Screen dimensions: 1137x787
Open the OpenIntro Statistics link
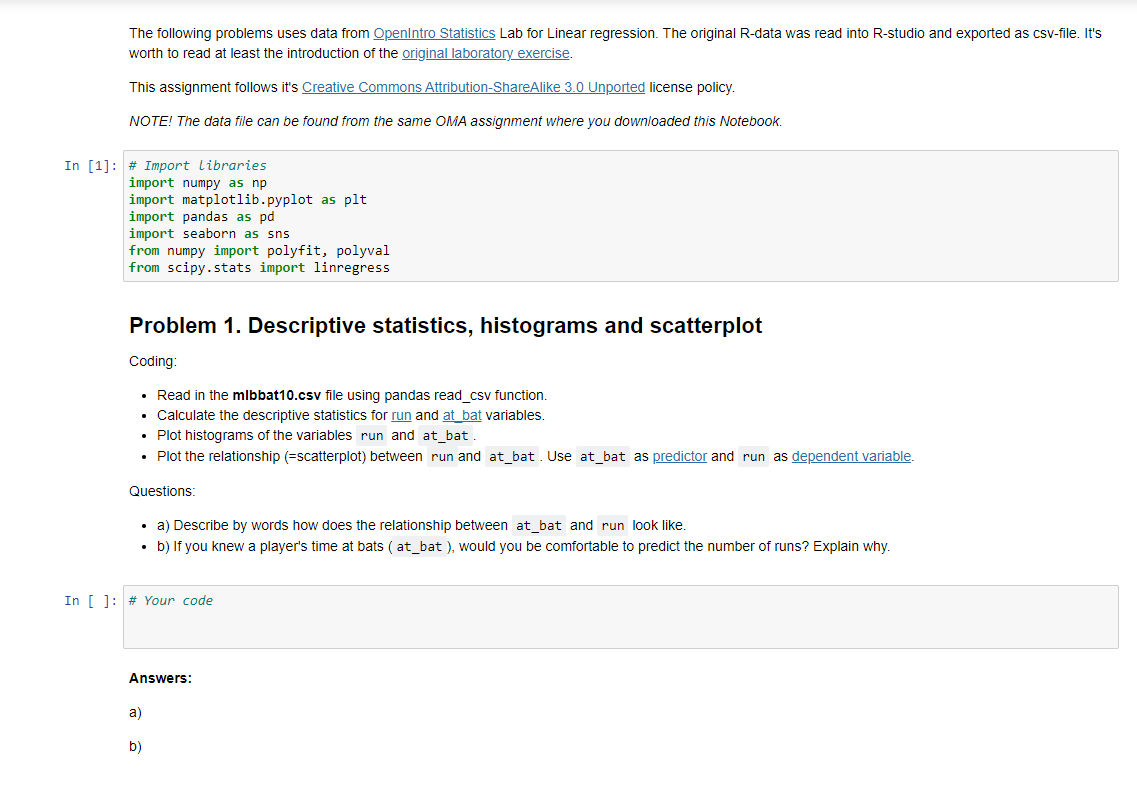tap(434, 33)
